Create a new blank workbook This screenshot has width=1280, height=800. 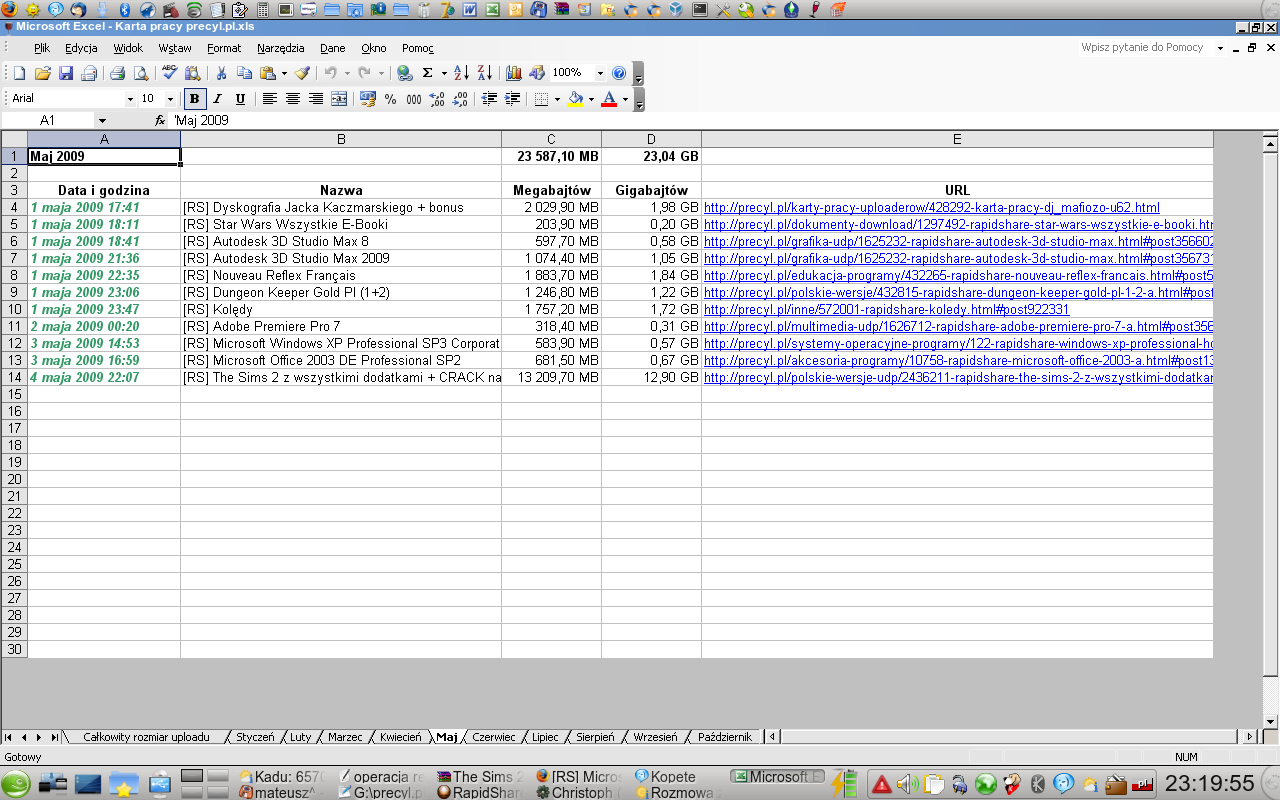[19, 73]
